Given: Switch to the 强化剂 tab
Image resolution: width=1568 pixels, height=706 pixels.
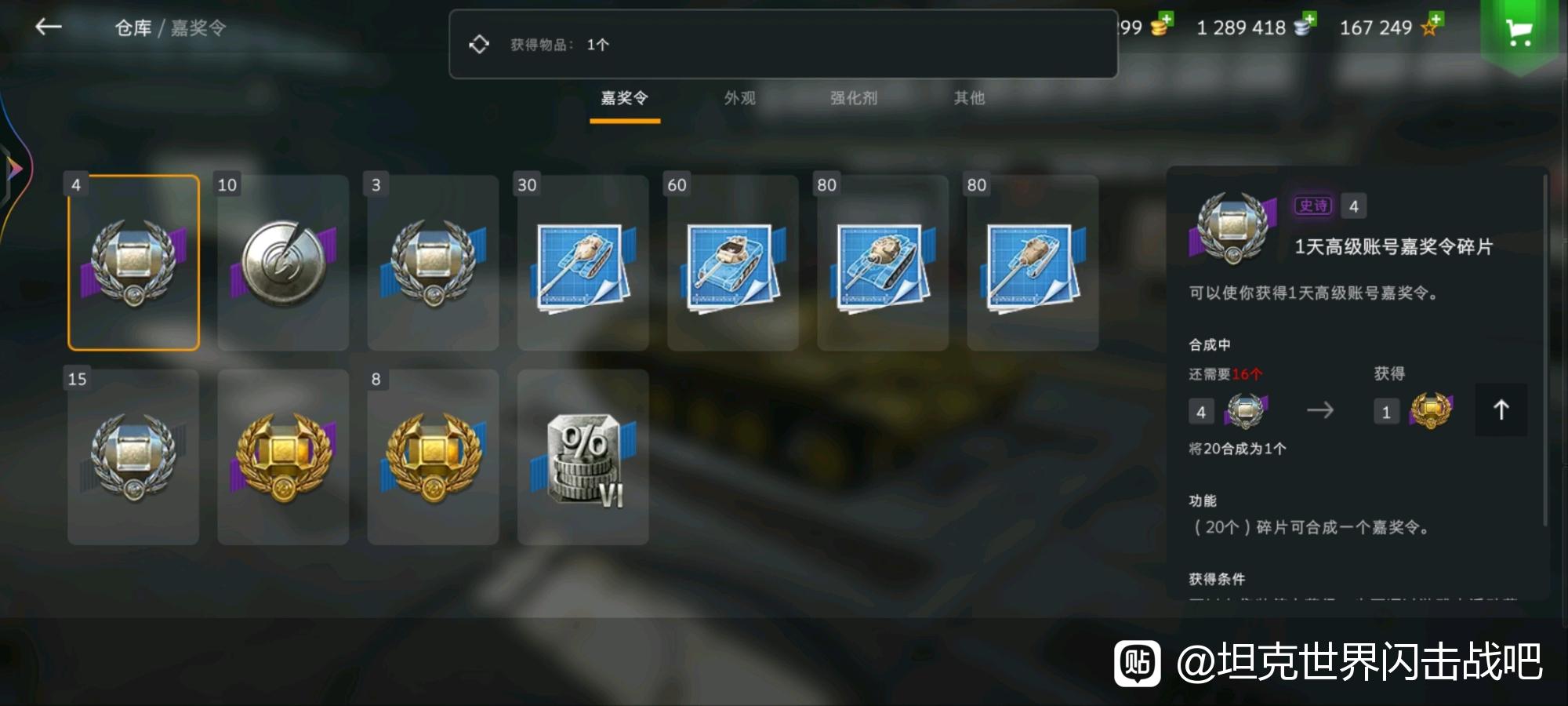Looking at the screenshot, I should coord(854,98).
